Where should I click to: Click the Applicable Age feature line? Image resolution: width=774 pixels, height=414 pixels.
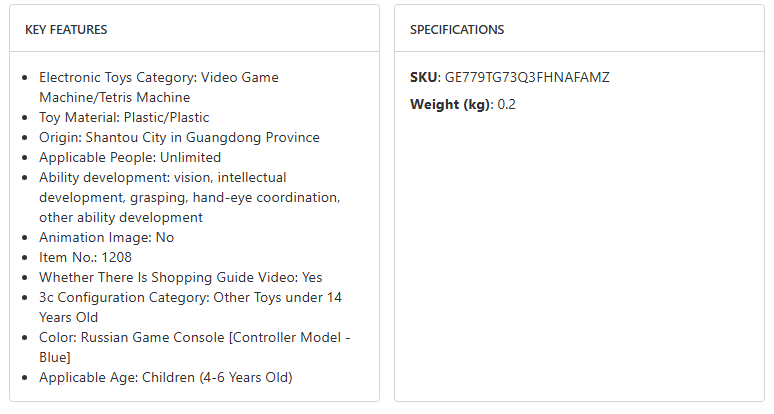pos(165,377)
